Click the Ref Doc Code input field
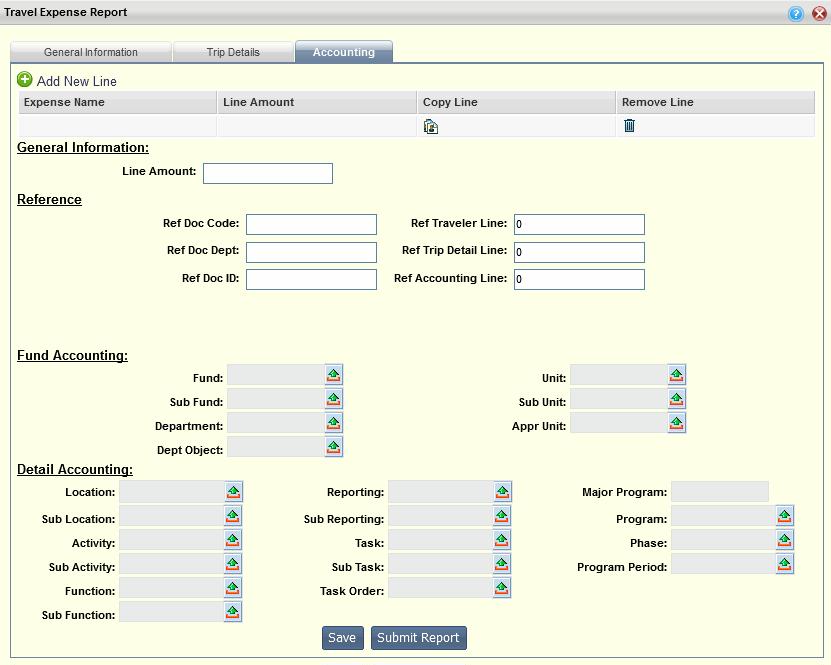Screen dimensions: 831x665 pos(311,224)
